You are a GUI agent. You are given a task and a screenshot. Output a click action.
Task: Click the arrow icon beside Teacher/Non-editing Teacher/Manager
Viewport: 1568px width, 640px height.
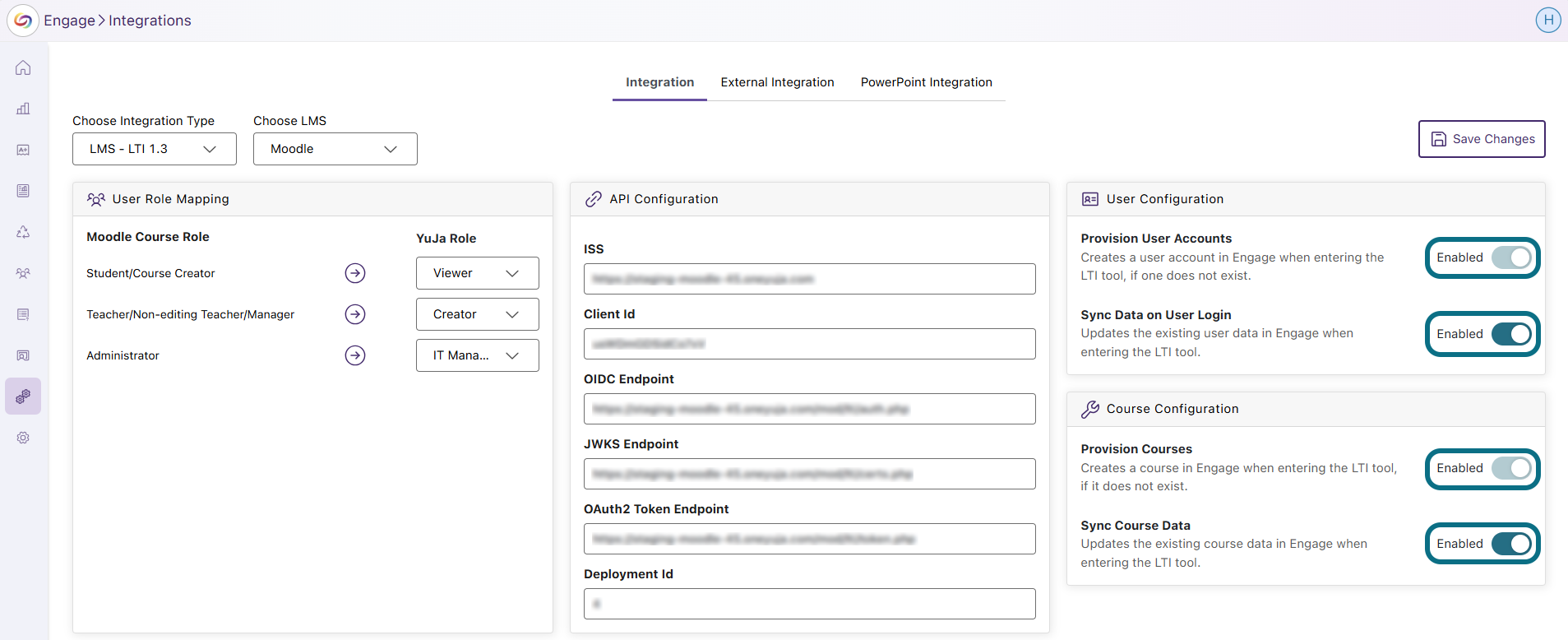(355, 314)
